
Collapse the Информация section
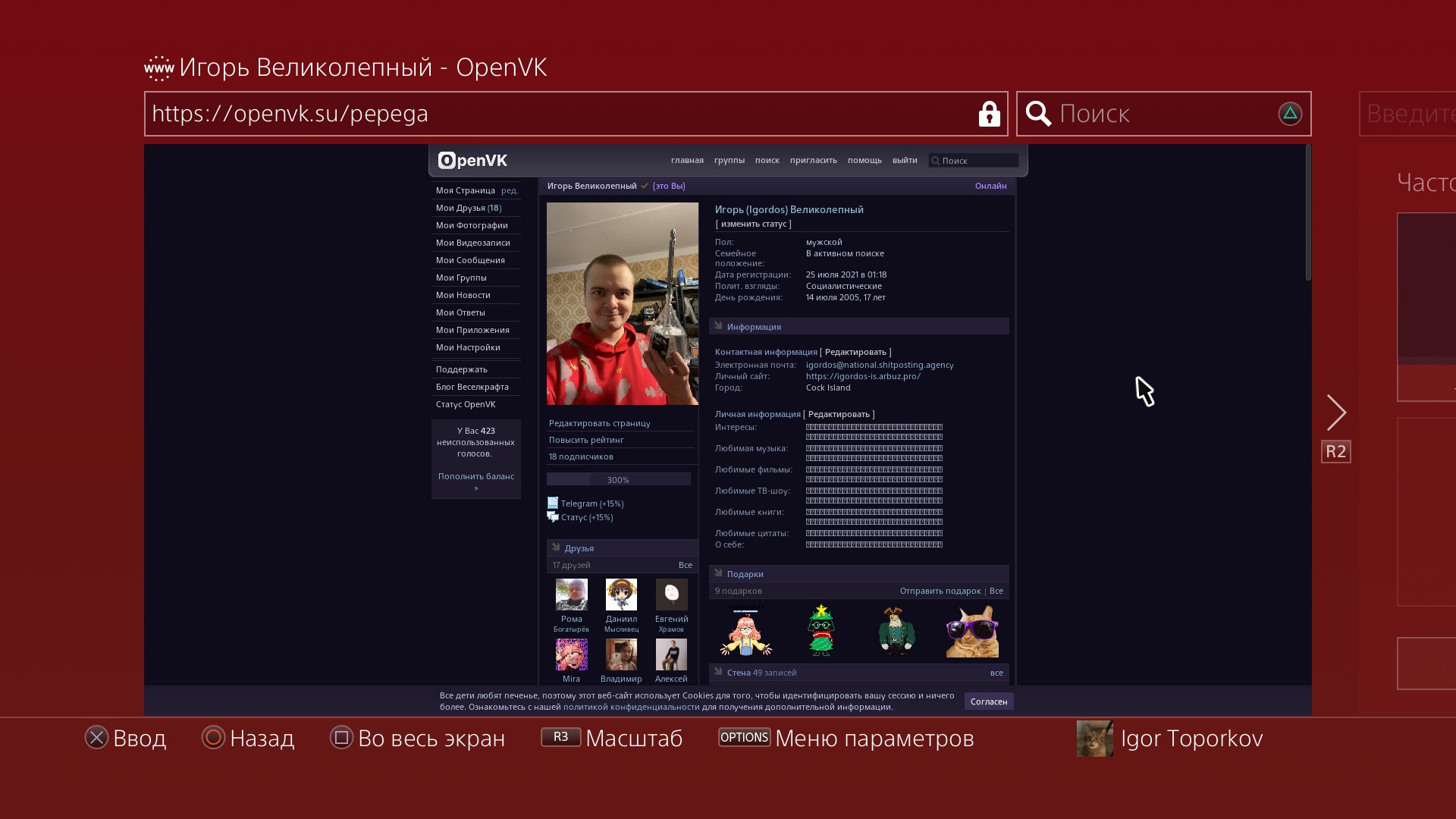[x=718, y=327]
